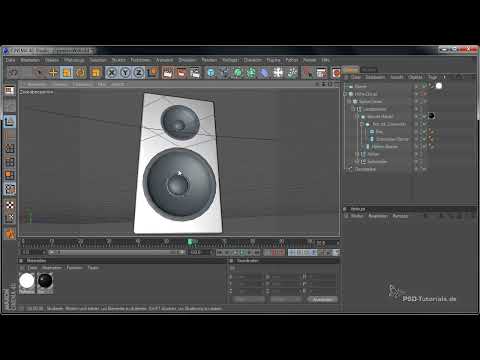Open the Funktionen menu

pos(140,60)
